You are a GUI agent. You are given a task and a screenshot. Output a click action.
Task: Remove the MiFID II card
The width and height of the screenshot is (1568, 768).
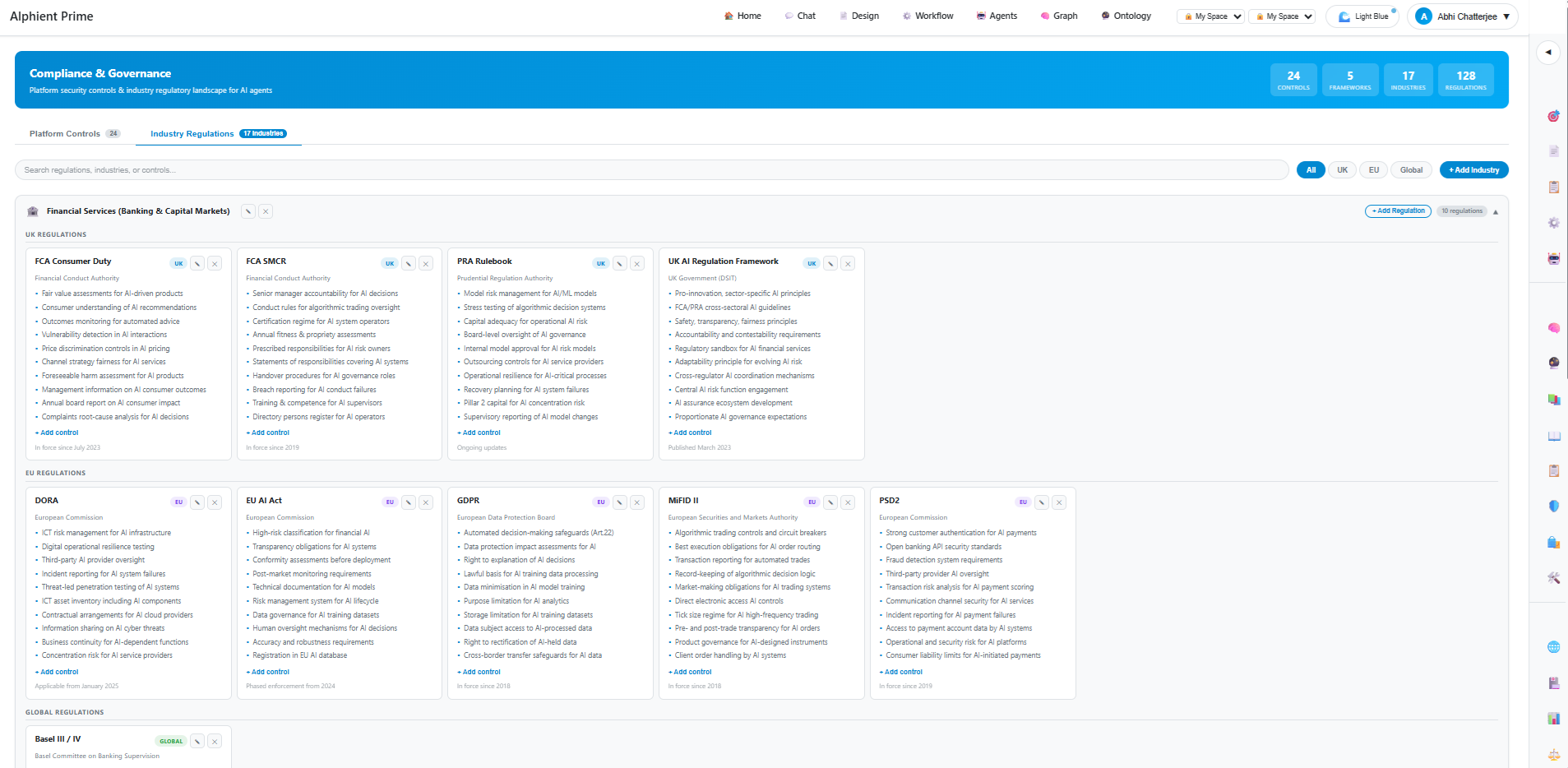(848, 502)
